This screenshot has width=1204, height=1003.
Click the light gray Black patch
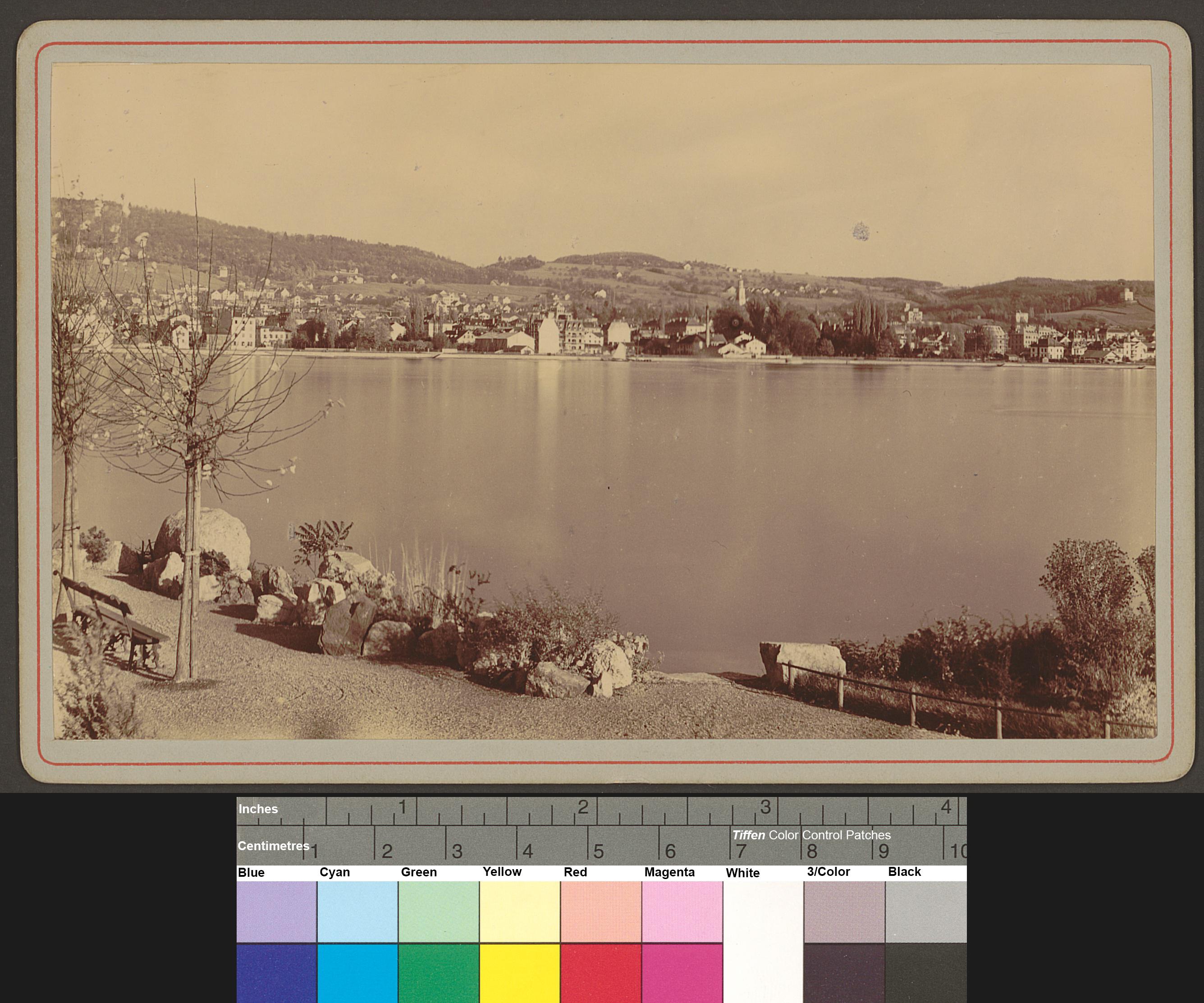(926, 911)
